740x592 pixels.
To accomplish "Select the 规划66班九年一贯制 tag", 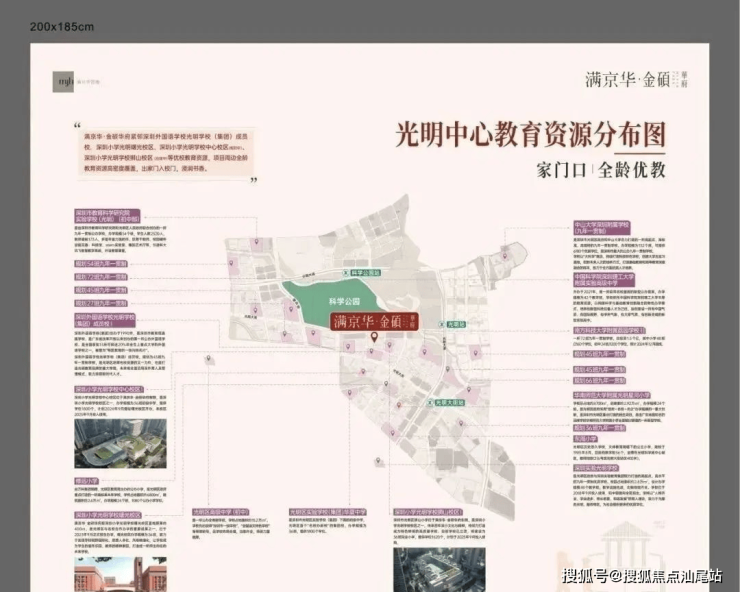I will coord(599,380).
